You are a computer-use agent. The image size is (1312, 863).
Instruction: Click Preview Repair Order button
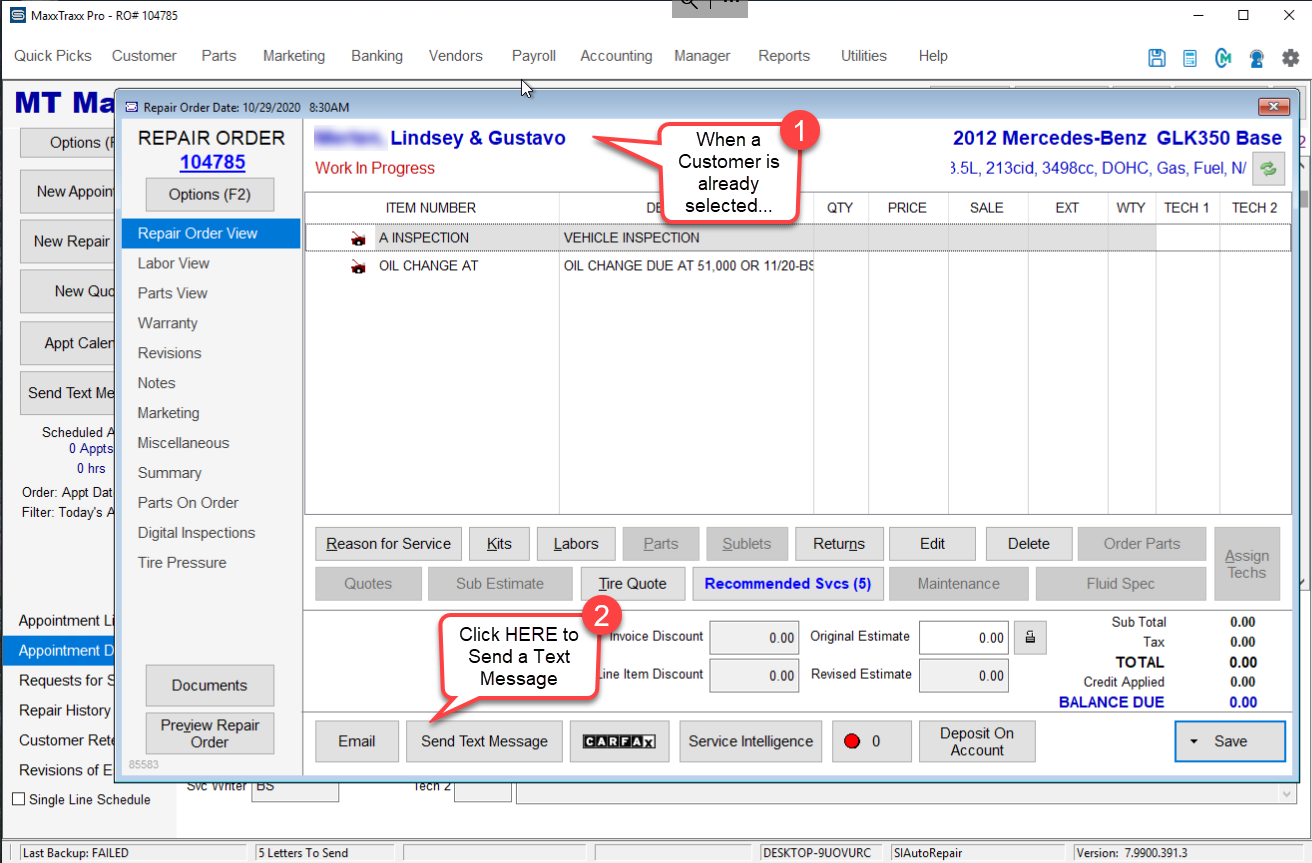(x=210, y=734)
